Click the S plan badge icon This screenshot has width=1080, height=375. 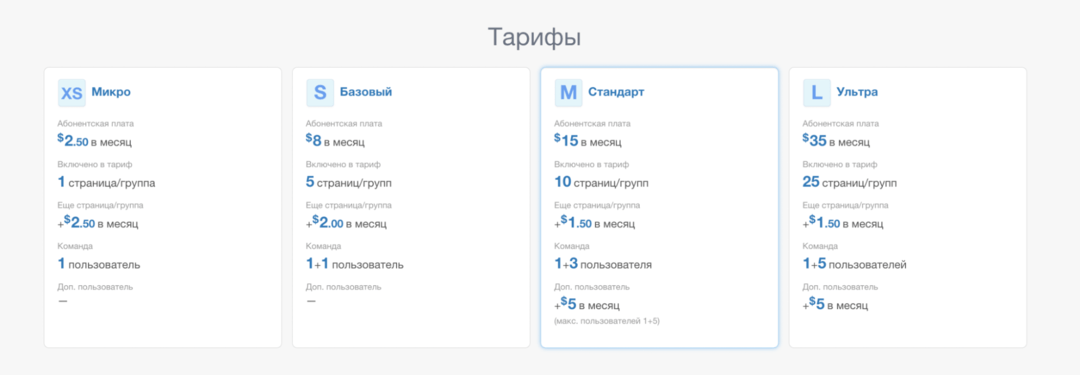point(320,92)
